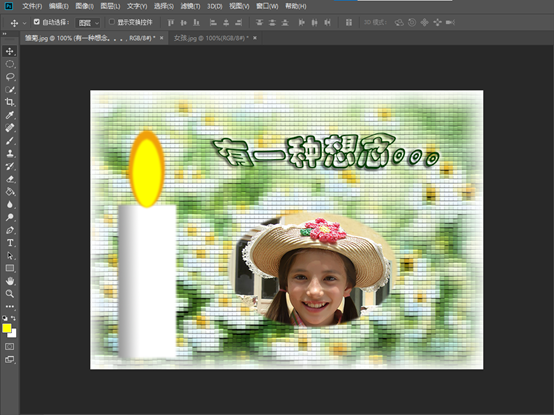Image resolution: width=554 pixels, height=415 pixels.
Task: Expand the edit toolbar three-dots button
Action: [10, 306]
